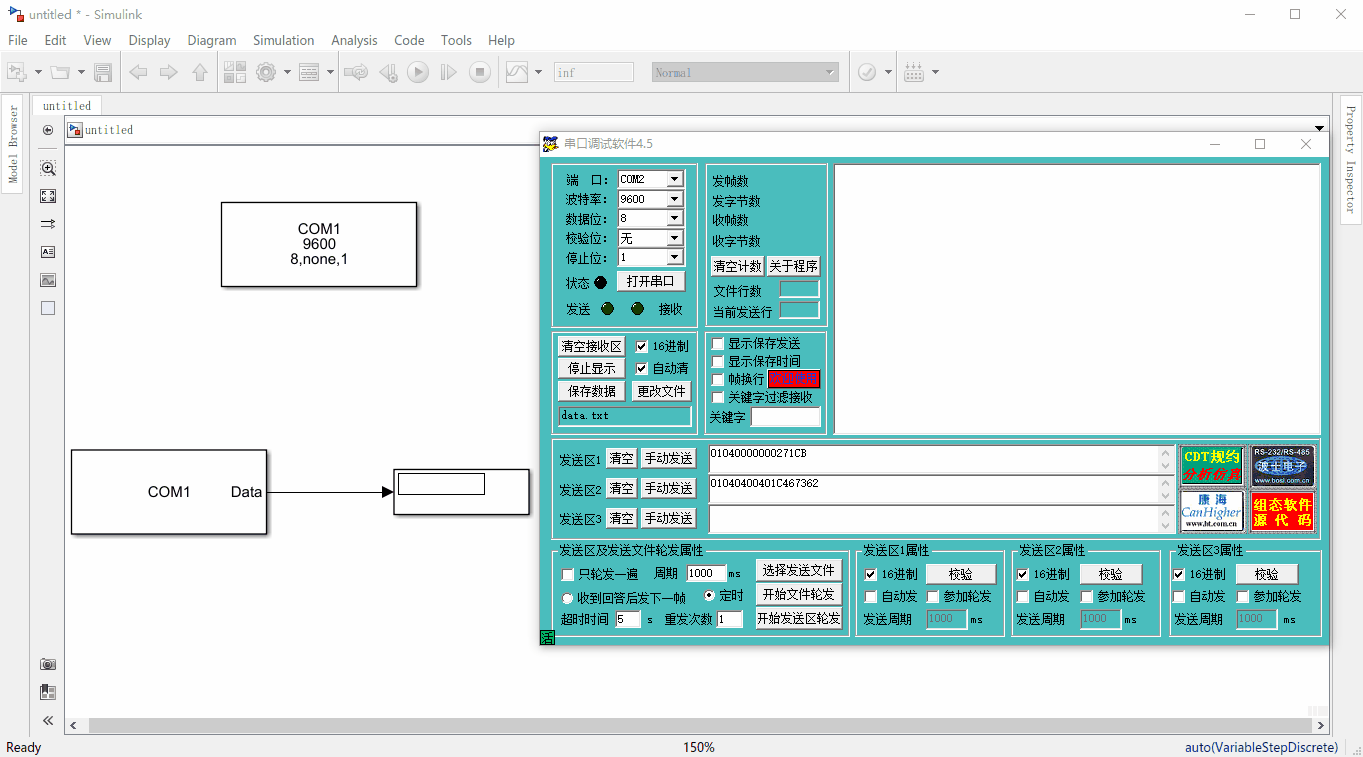Open the 端口 COM2 dropdown
Image resolution: width=1363 pixels, height=757 pixels.
click(x=674, y=179)
